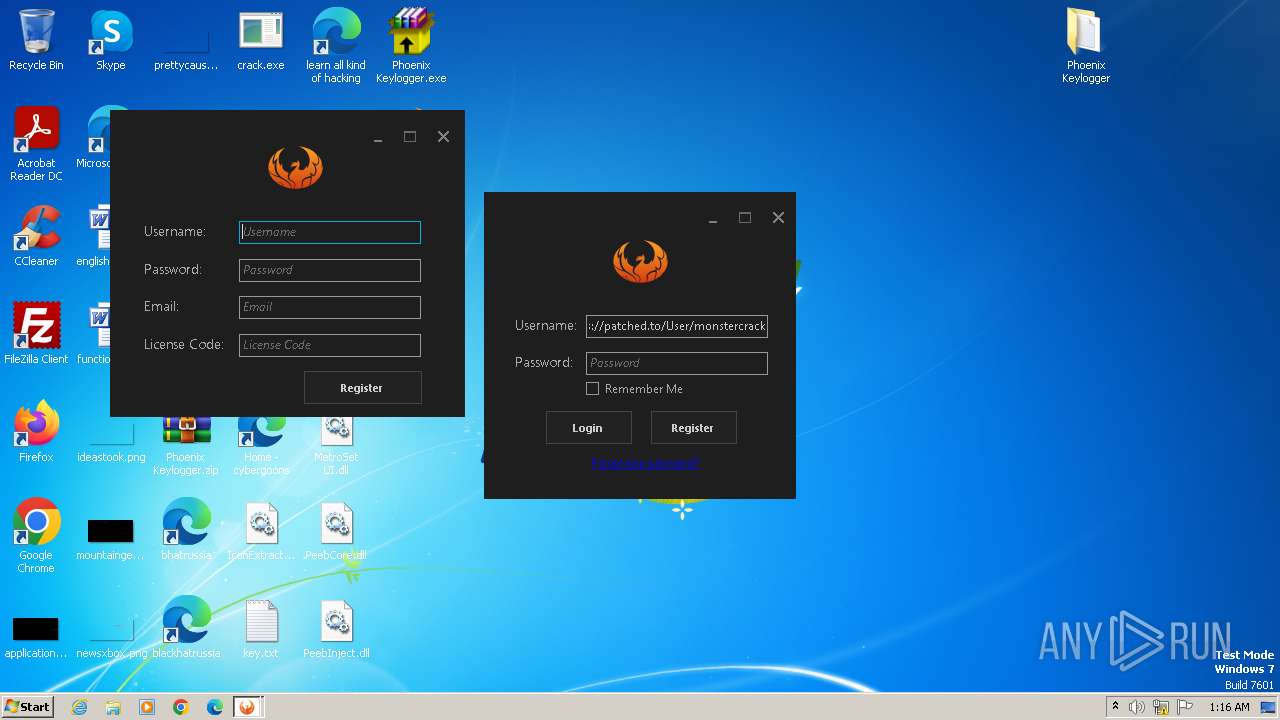The image size is (1280, 720).
Task: Open the Firefox desktop shortcut
Action: 36,431
